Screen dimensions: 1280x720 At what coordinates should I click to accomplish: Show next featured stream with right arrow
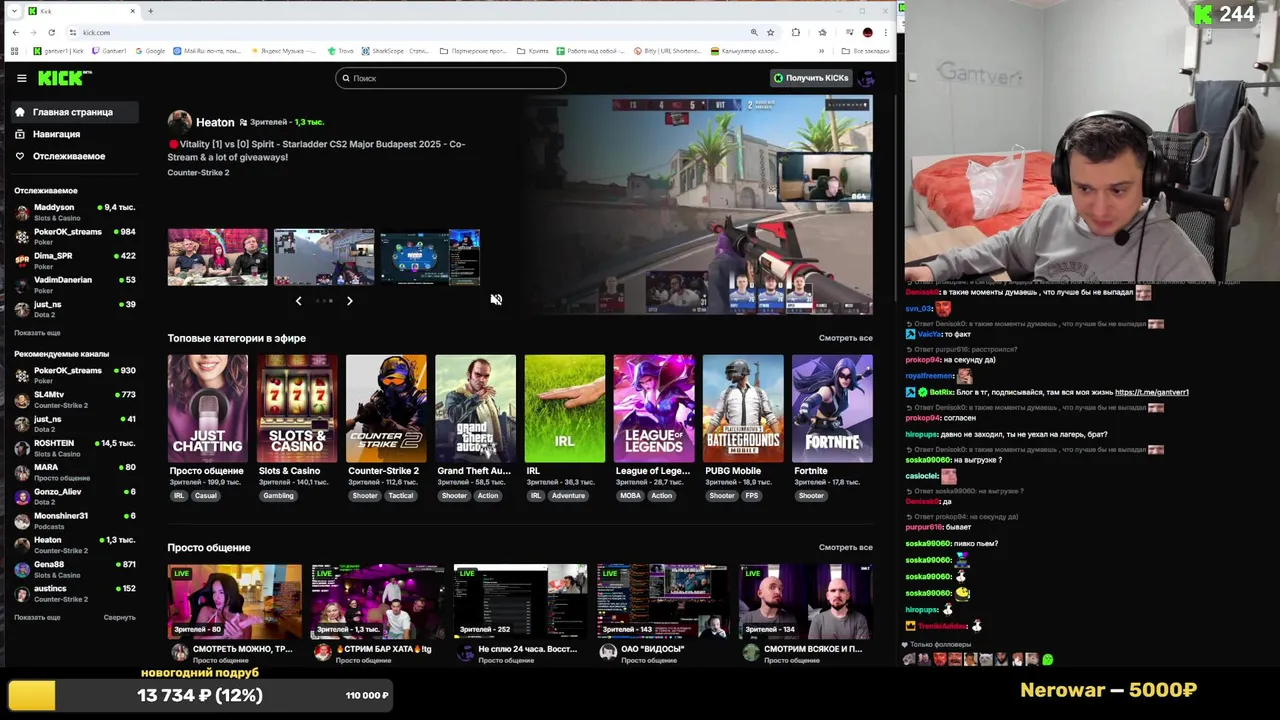(349, 300)
